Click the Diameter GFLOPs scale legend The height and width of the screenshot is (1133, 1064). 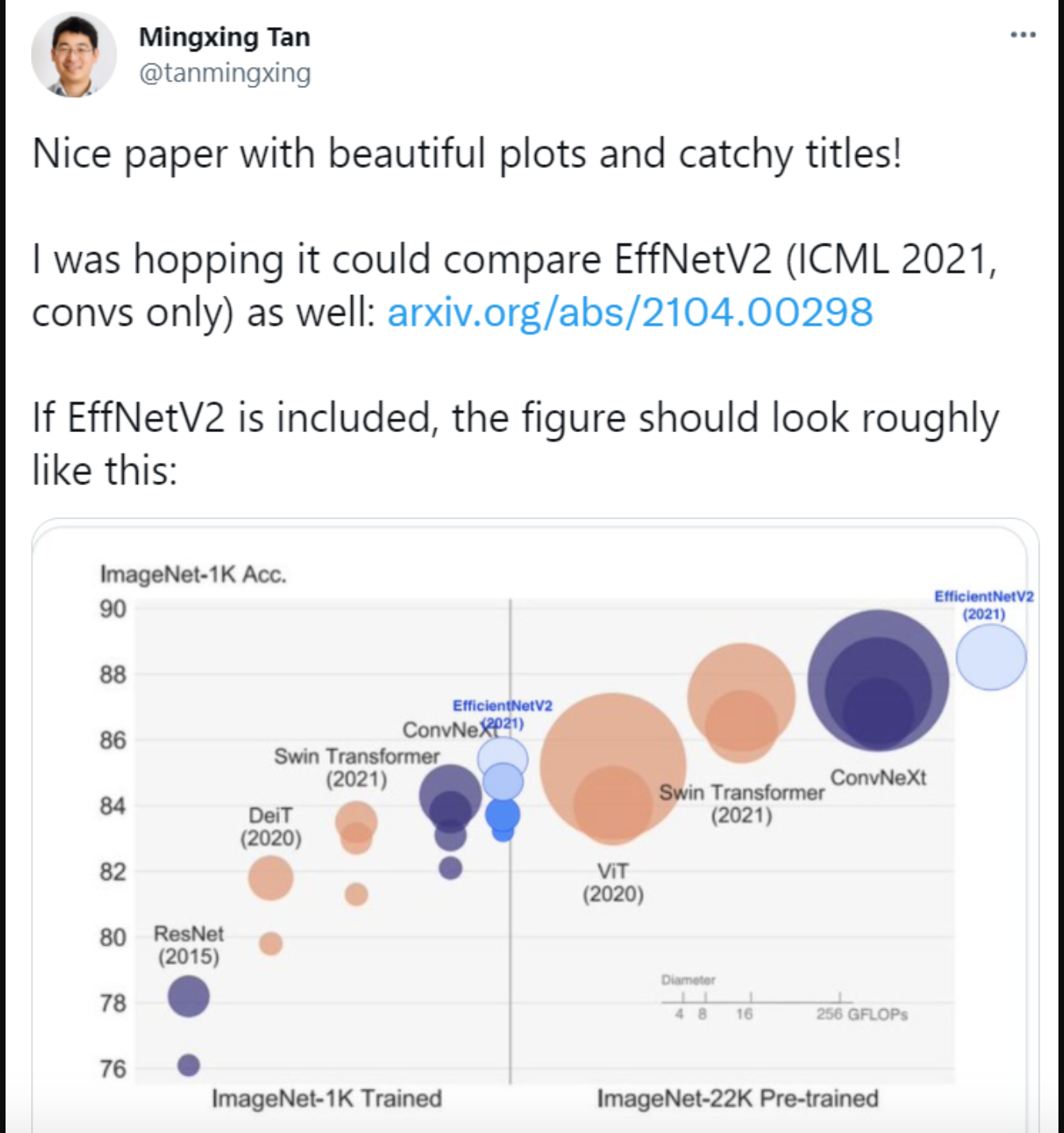point(785,998)
